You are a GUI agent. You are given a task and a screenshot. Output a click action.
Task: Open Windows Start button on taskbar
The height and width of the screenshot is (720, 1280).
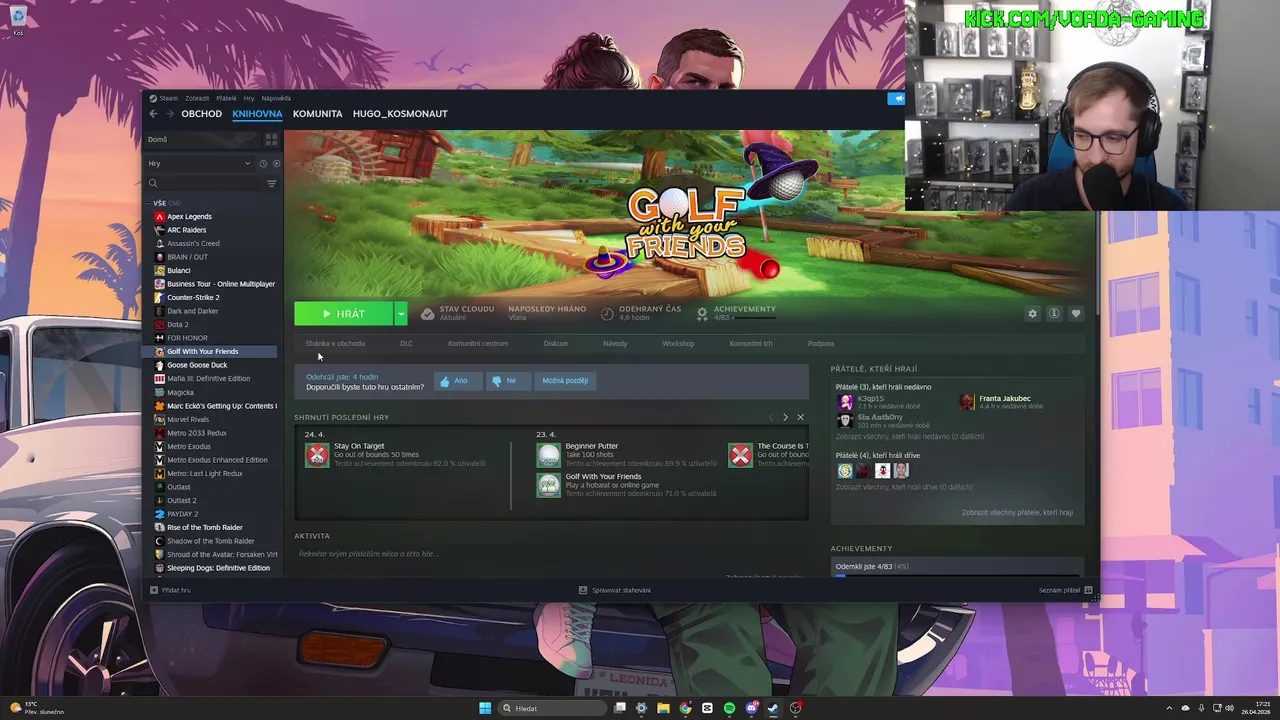485,708
